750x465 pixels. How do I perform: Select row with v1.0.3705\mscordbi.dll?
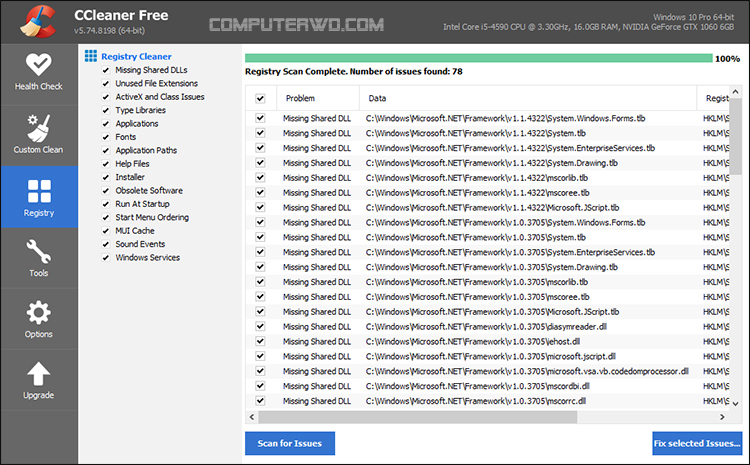point(487,386)
